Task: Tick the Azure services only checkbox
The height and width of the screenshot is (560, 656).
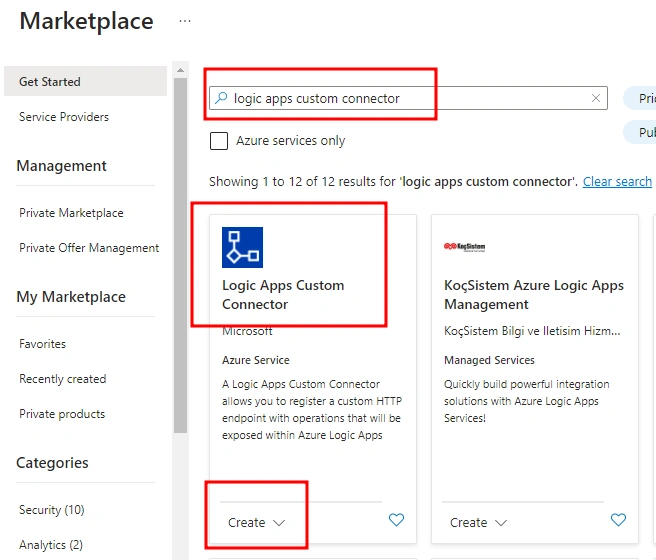Action: 219,141
